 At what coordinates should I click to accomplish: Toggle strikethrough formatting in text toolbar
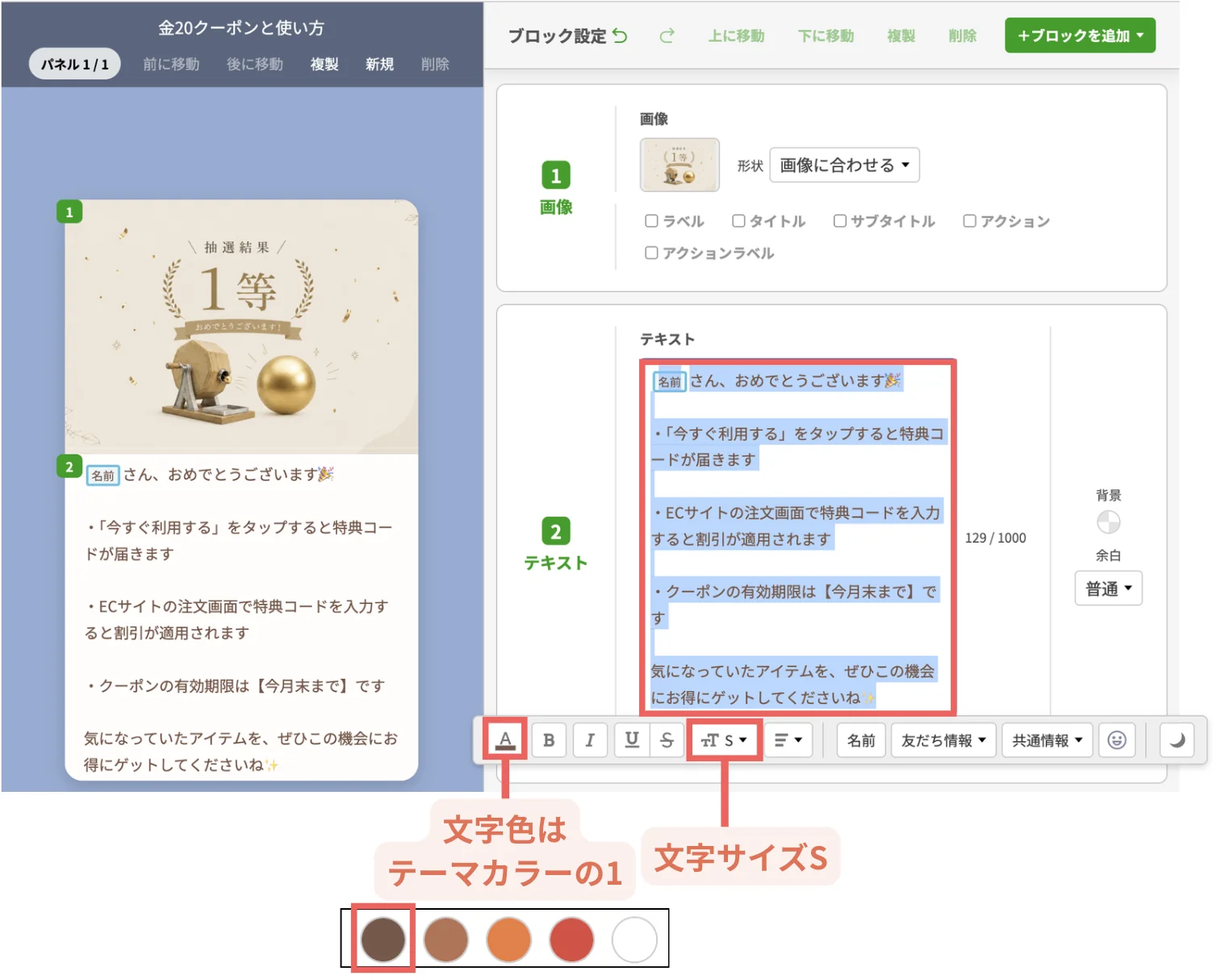coord(667,740)
